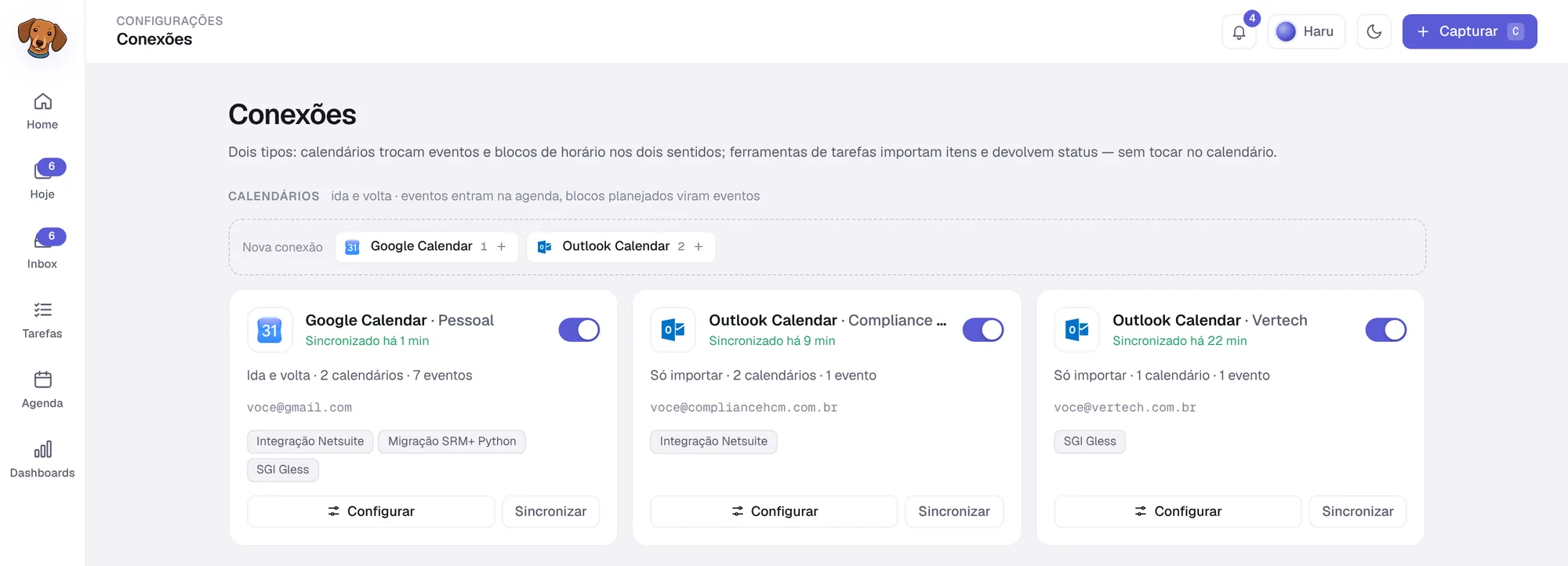Add a new Outlook Calendar connection

tap(621, 247)
